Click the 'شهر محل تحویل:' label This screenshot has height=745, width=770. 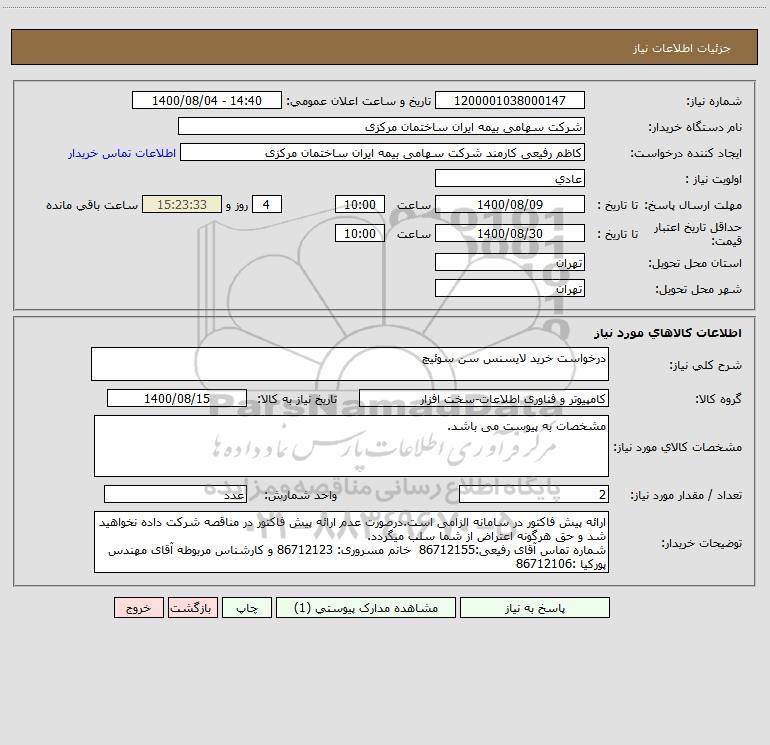click(699, 290)
